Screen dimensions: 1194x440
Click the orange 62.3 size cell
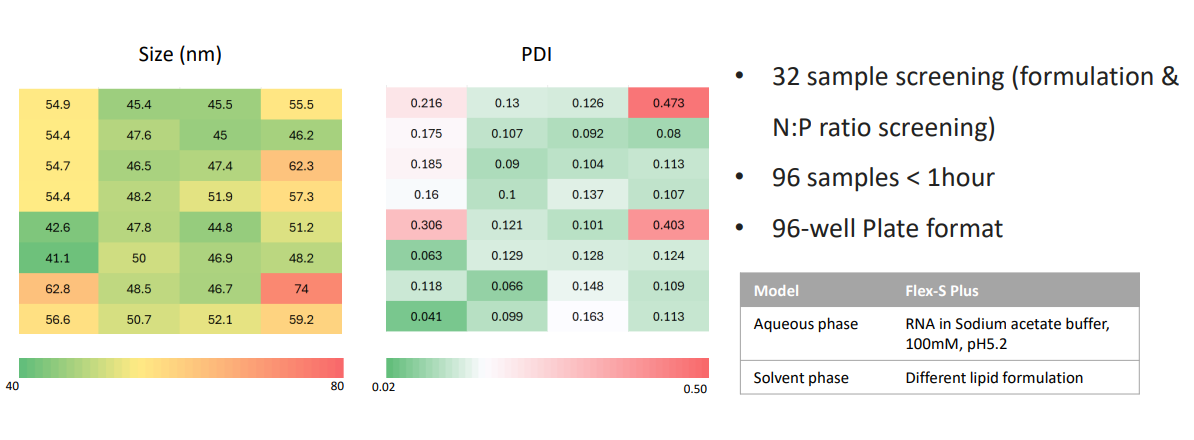(302, 165)
